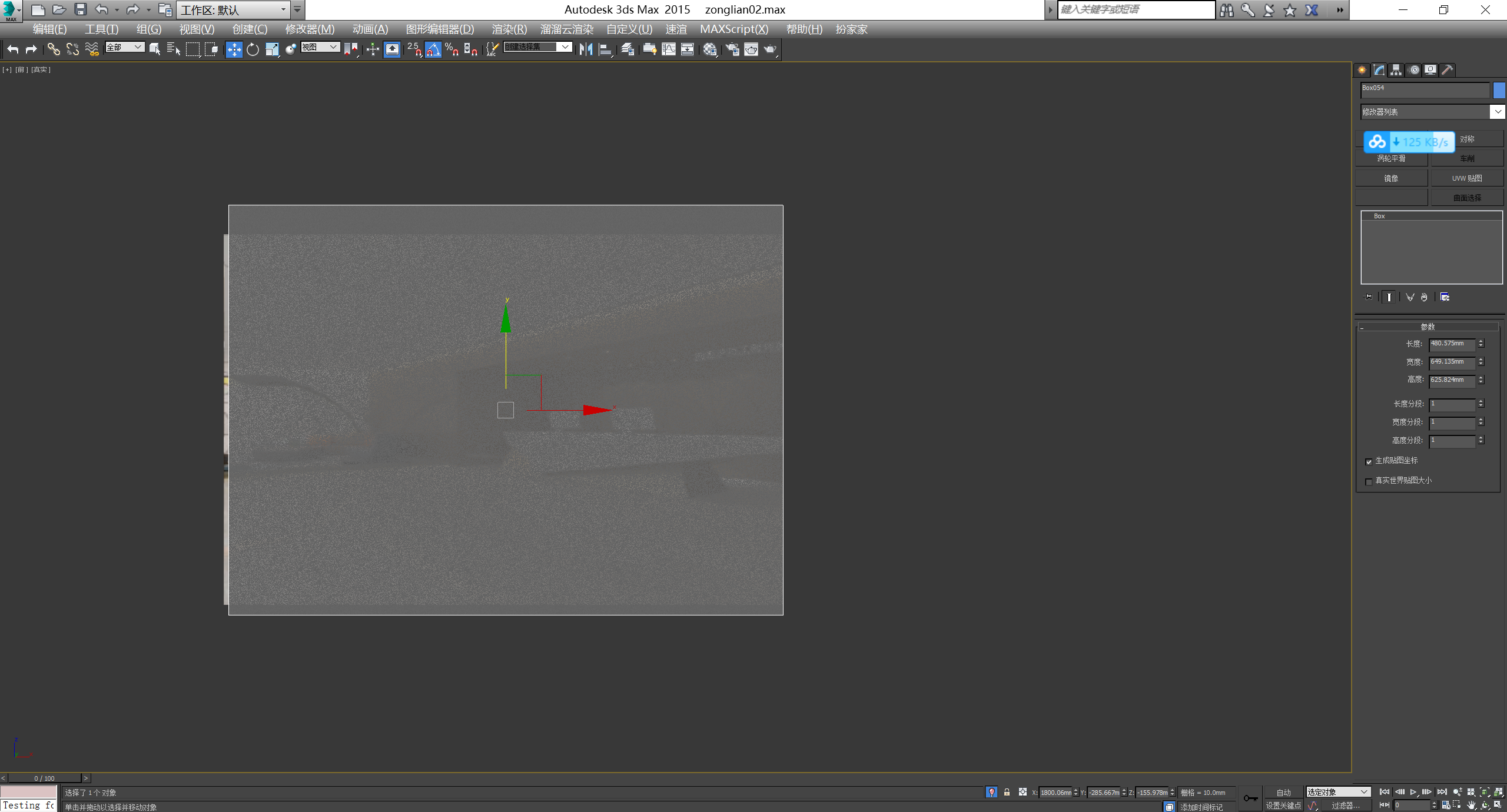Collapse the 参数 rollout

coord(1428,327)
